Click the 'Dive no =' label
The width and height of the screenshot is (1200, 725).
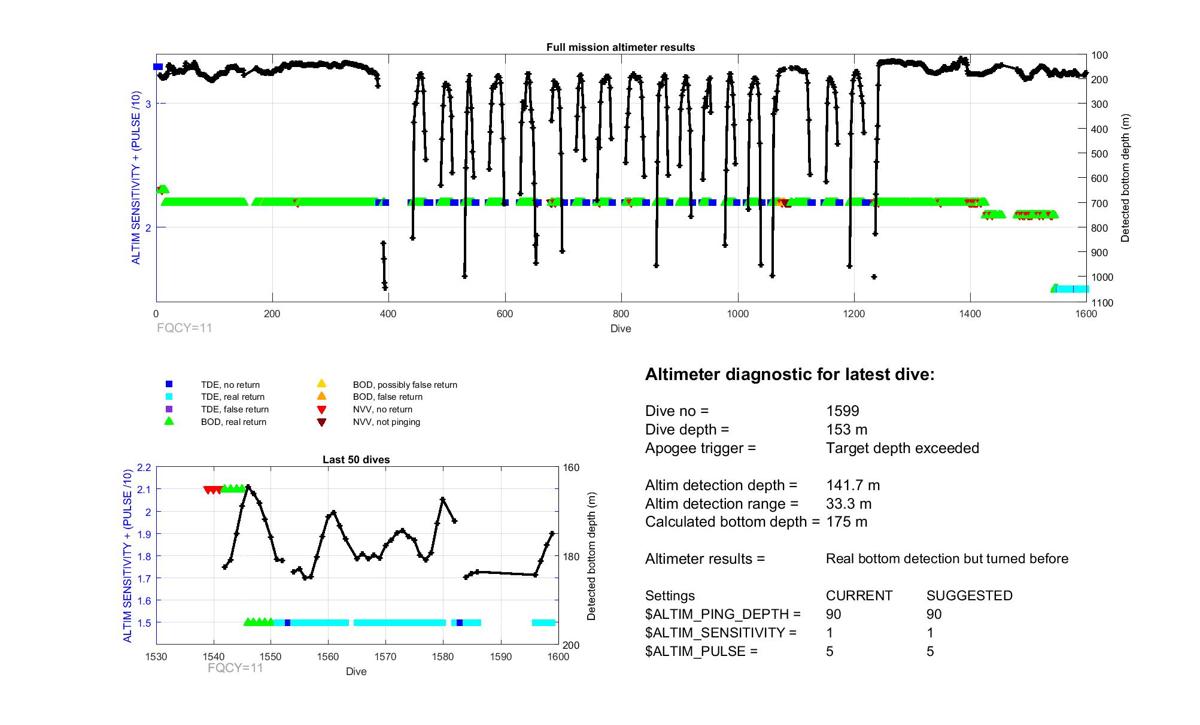676,411
